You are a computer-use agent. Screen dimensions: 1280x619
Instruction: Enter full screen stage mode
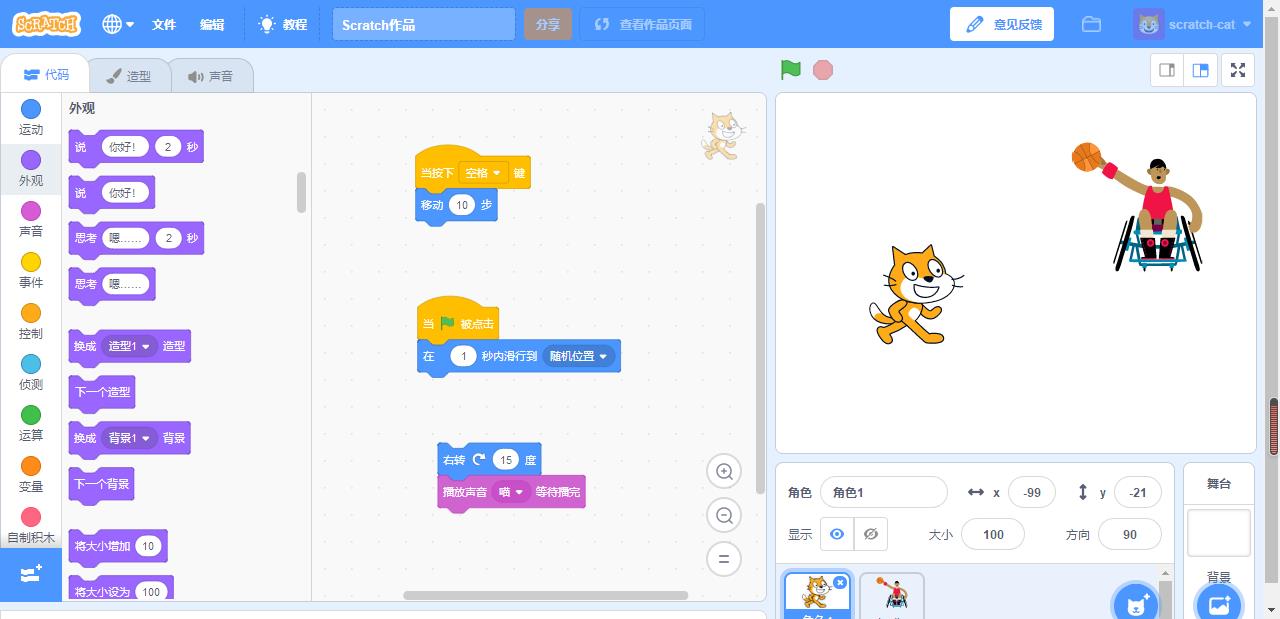1238,70
